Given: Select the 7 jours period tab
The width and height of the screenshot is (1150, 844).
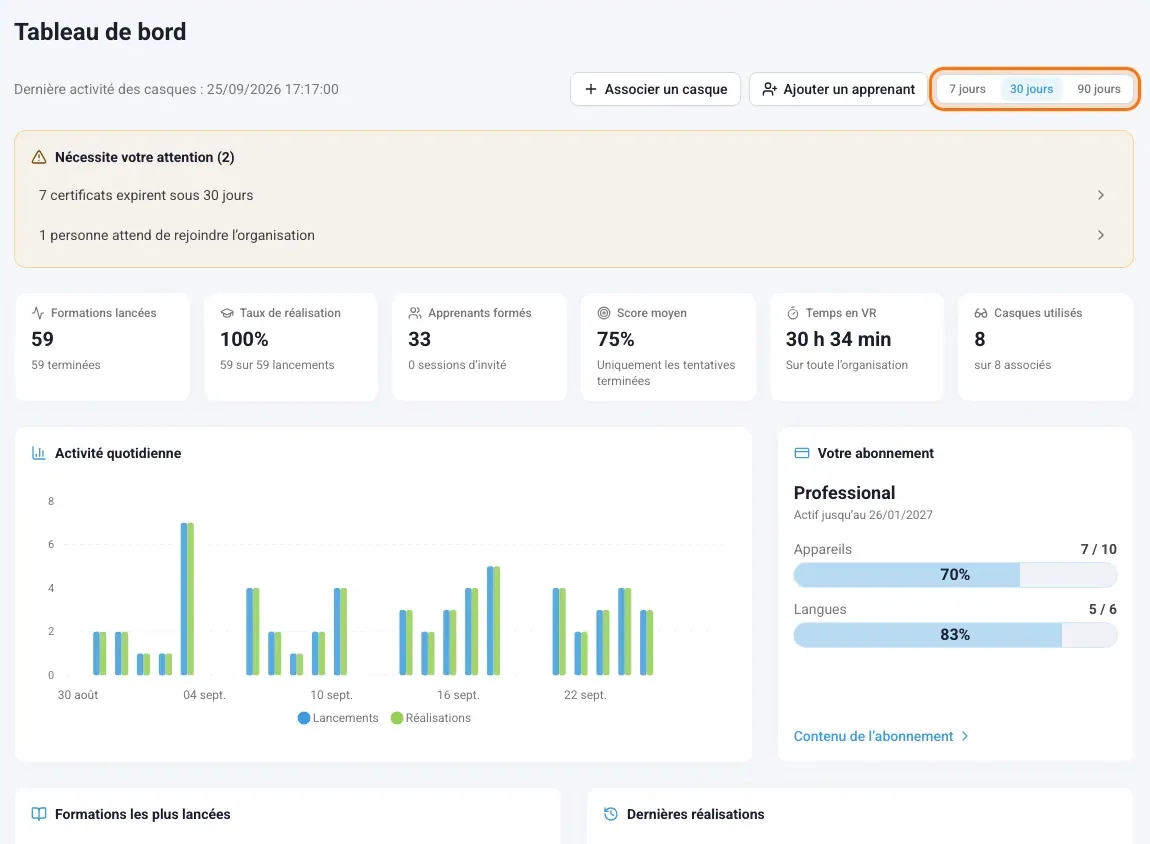Looking at the screenshot, I should click(967, 89).
